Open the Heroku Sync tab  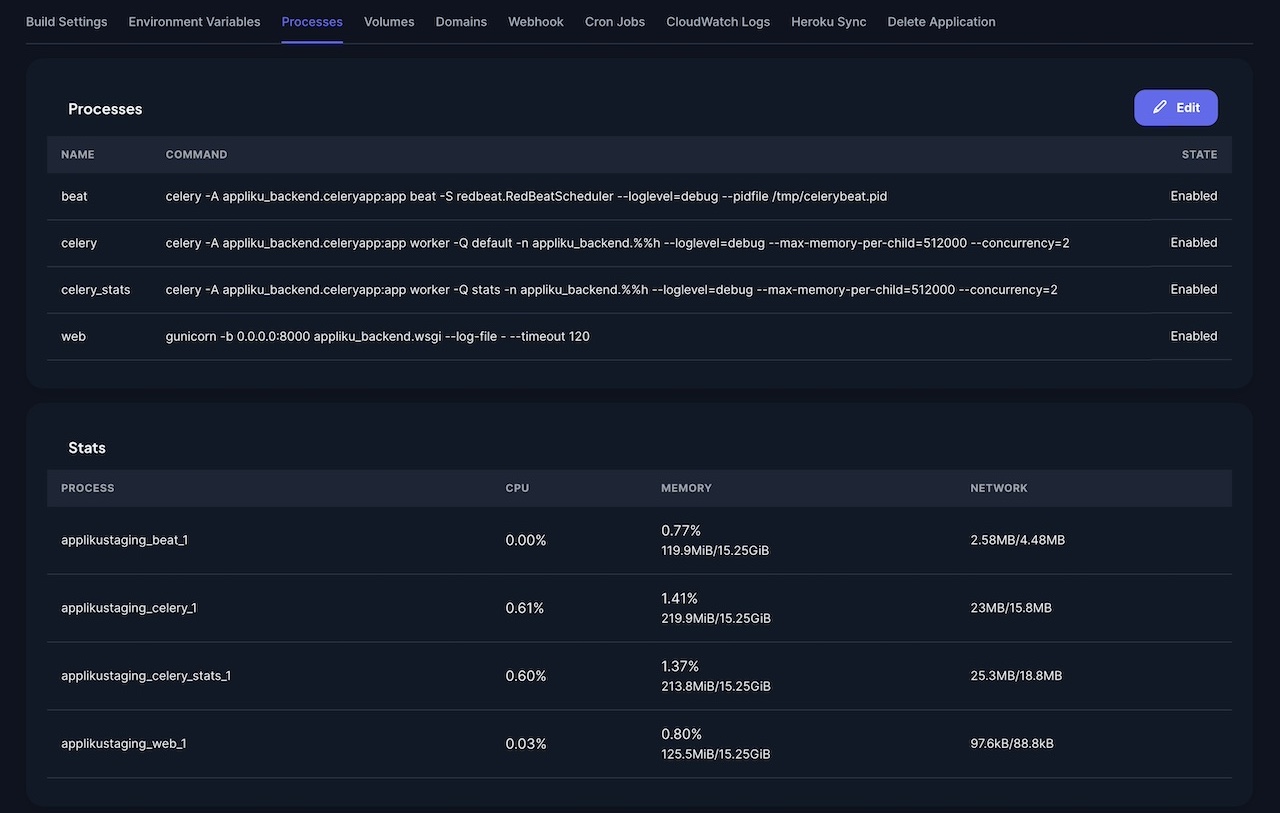coord(829,21)
